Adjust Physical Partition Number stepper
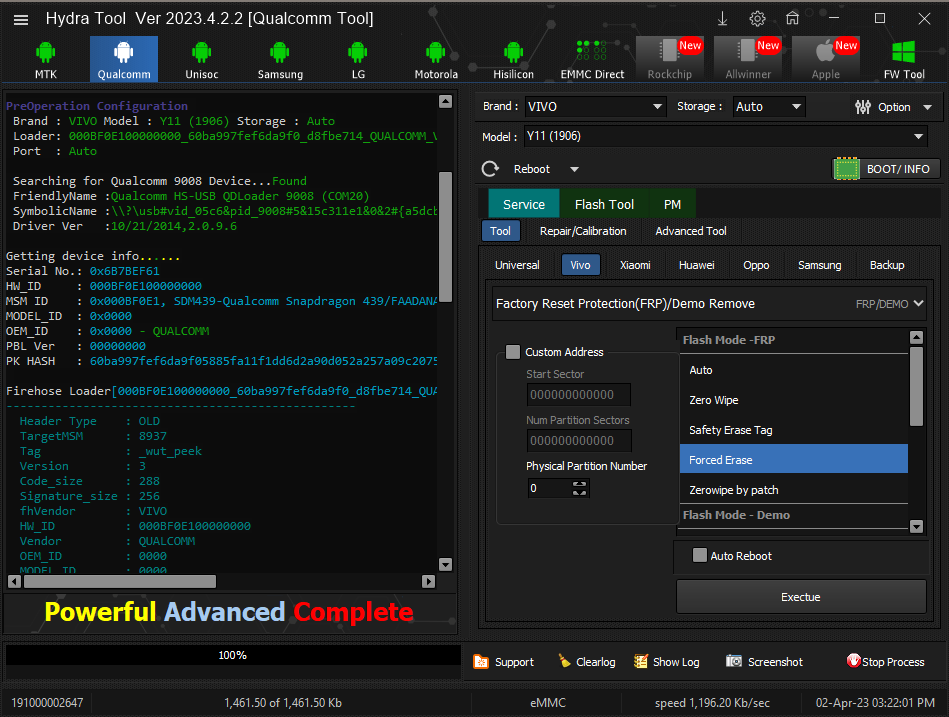Image resolution: width=949 pixels, height=717 pixels. 579,488
